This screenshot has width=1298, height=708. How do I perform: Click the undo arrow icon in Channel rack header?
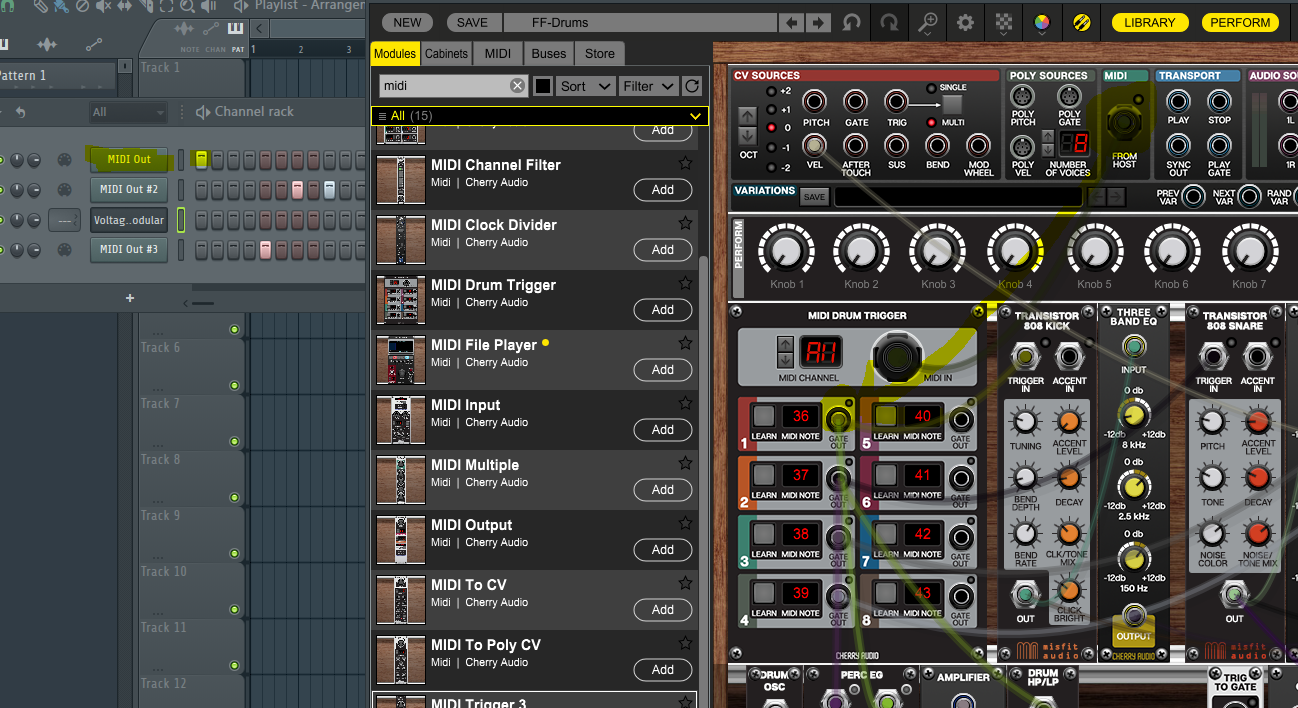pyautogui.click(x=21, y=112)
